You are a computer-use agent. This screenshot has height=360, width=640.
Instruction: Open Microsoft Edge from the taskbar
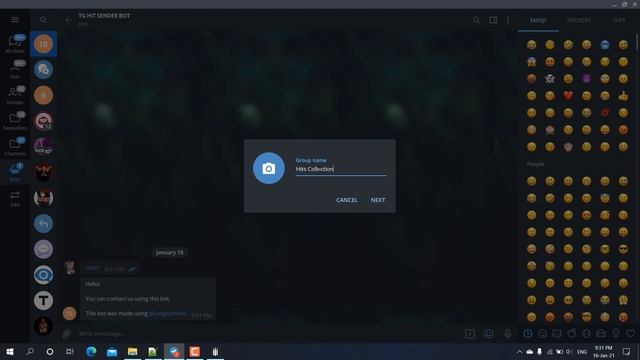91,351
